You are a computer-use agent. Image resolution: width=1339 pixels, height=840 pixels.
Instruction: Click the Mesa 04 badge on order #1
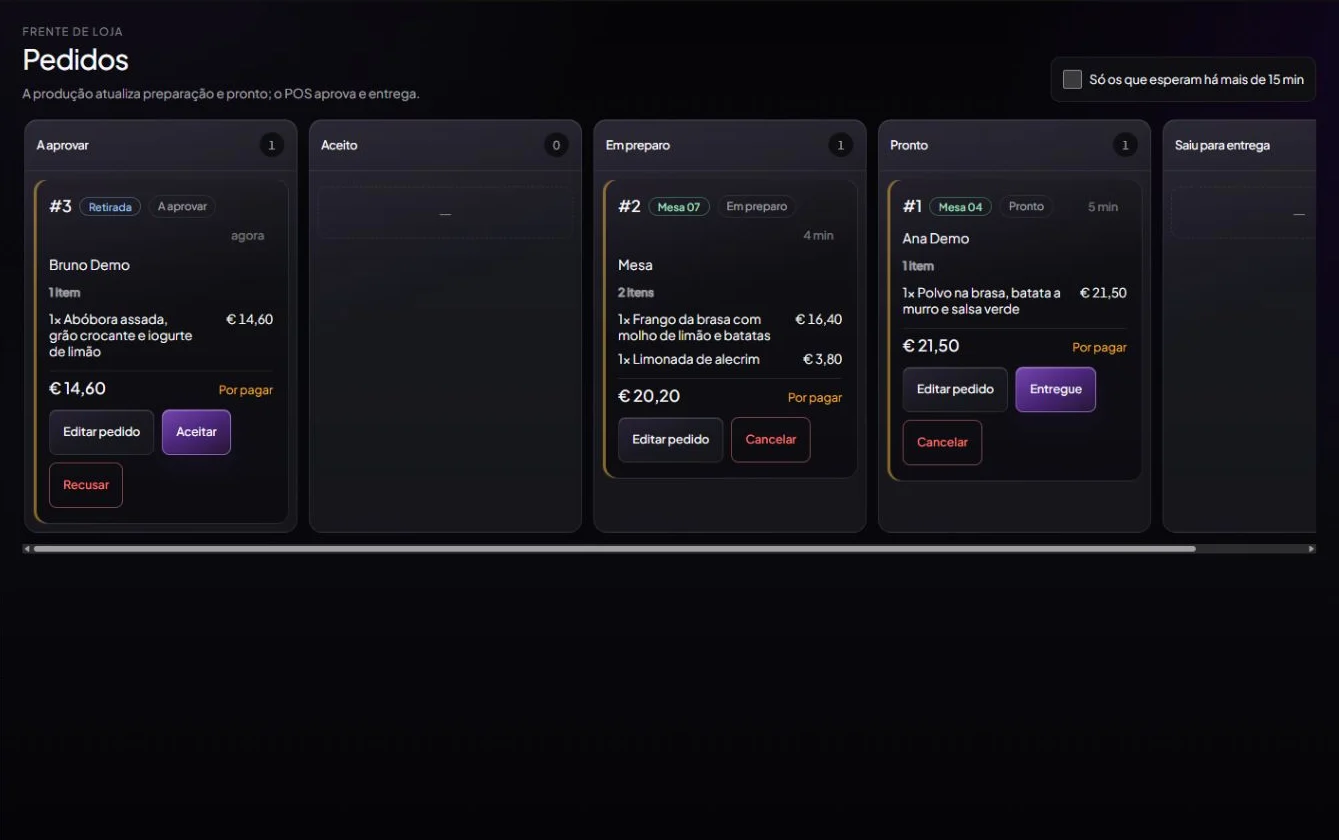point(960,207)
